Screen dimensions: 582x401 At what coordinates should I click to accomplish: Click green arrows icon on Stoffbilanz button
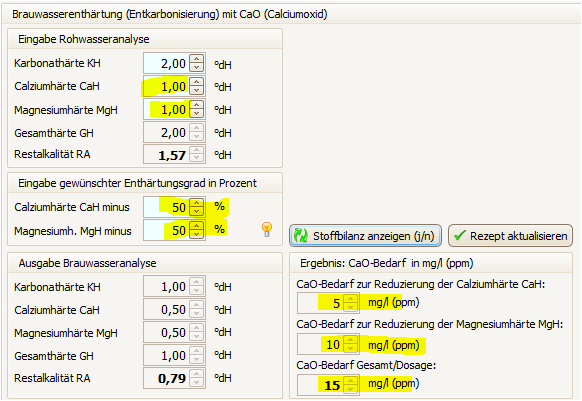tap(301, 236)
